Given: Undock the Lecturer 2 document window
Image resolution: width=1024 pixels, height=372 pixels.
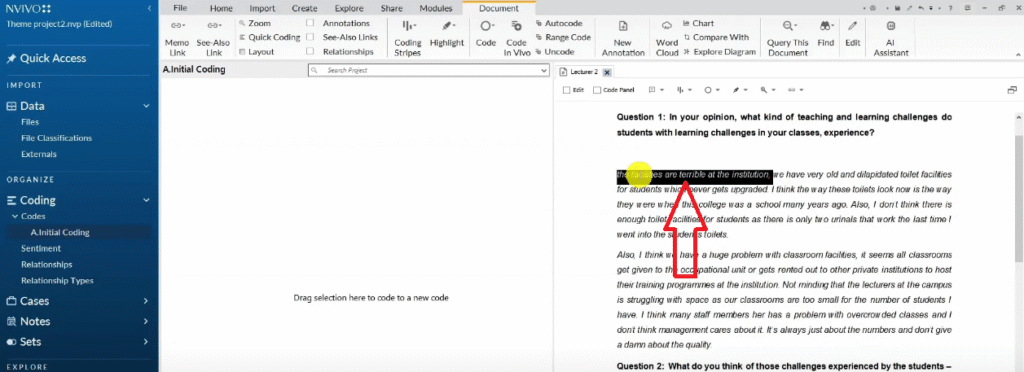Looking at the screenshot, I should [1012, 90].
